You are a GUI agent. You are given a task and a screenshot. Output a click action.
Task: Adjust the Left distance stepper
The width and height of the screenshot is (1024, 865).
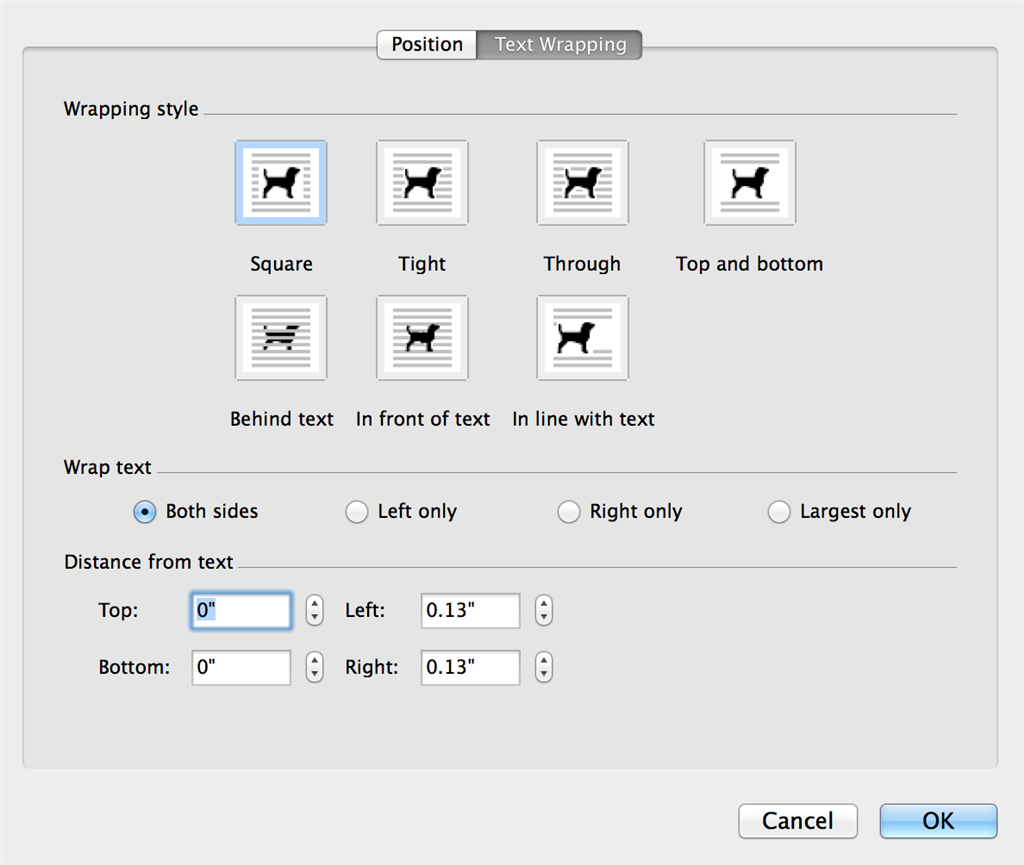tap(544, 610)
